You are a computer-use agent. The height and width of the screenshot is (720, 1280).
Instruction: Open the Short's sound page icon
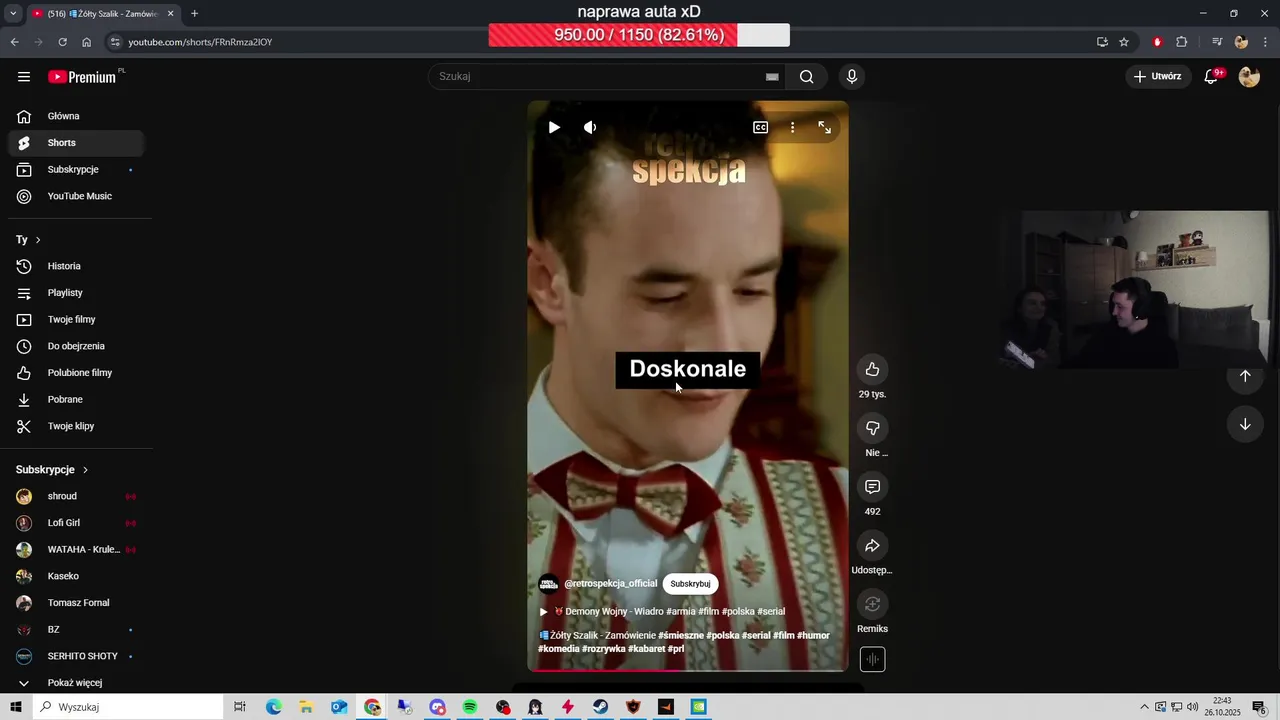click(872, 659)
